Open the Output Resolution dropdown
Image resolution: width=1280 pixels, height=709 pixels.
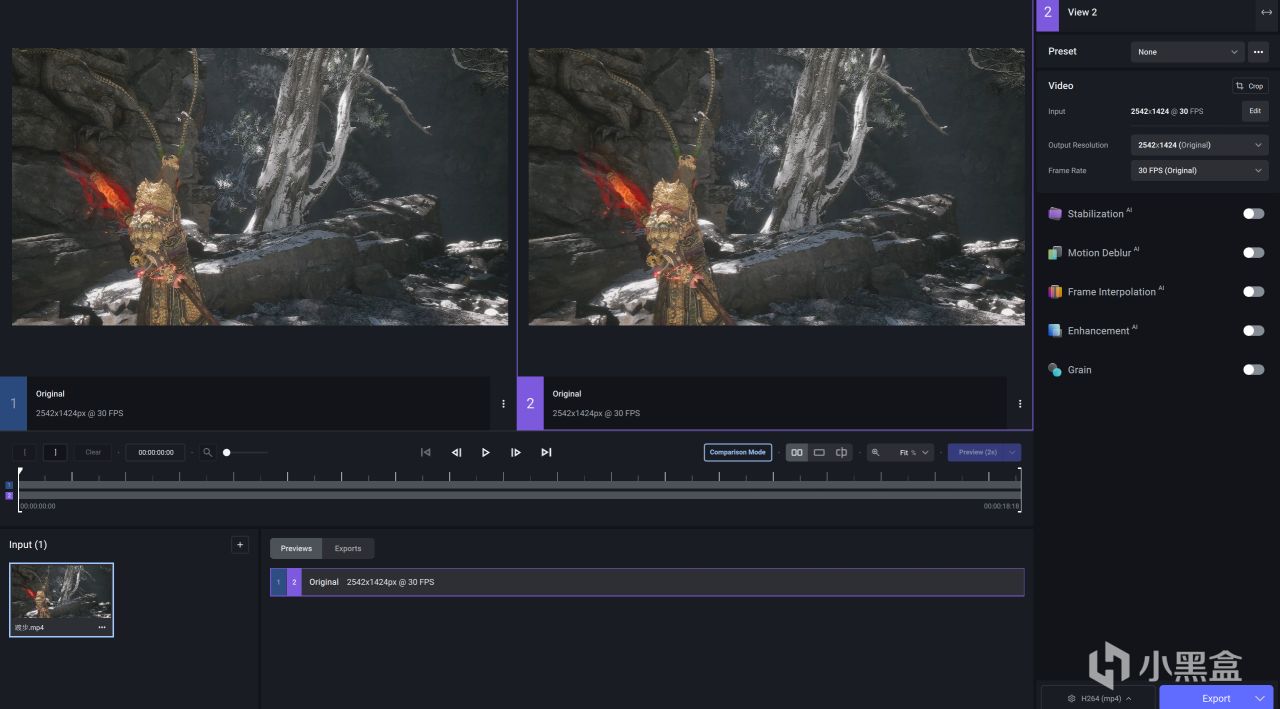[x=1199, y=145]
